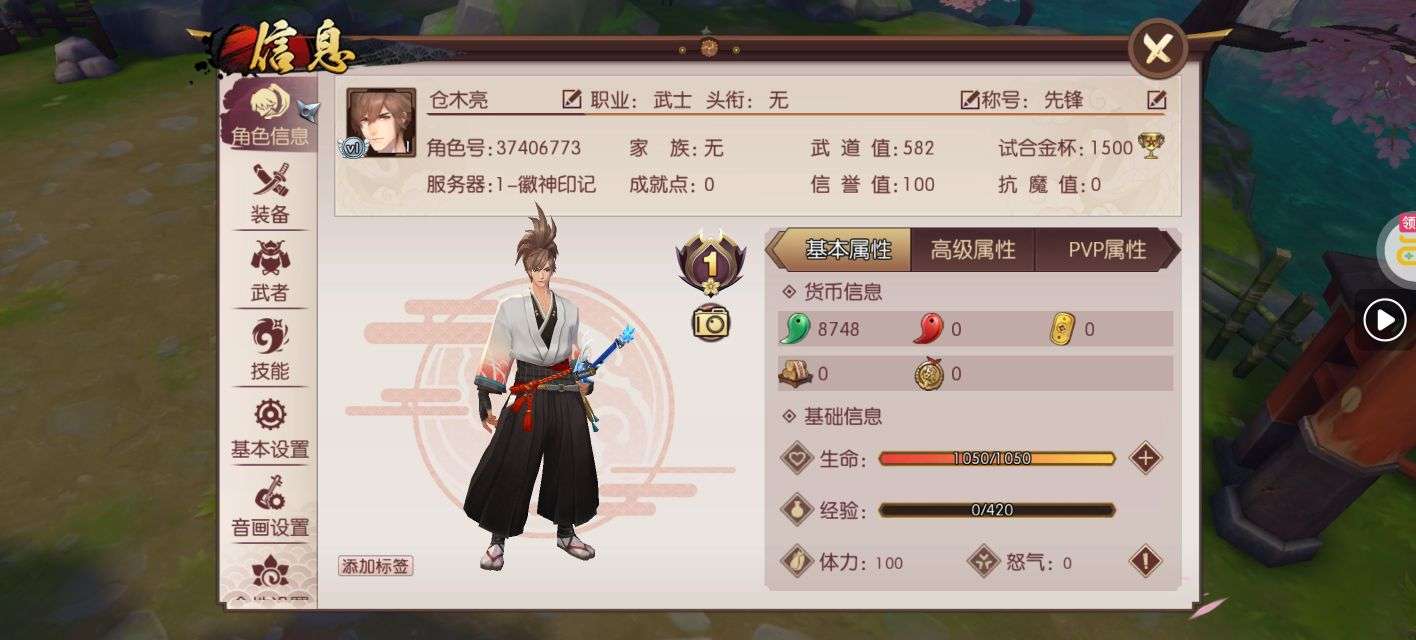Click the play button on right edge
The width and height of the screenshot is (1416, 640).
click(x=1385, y=320)
